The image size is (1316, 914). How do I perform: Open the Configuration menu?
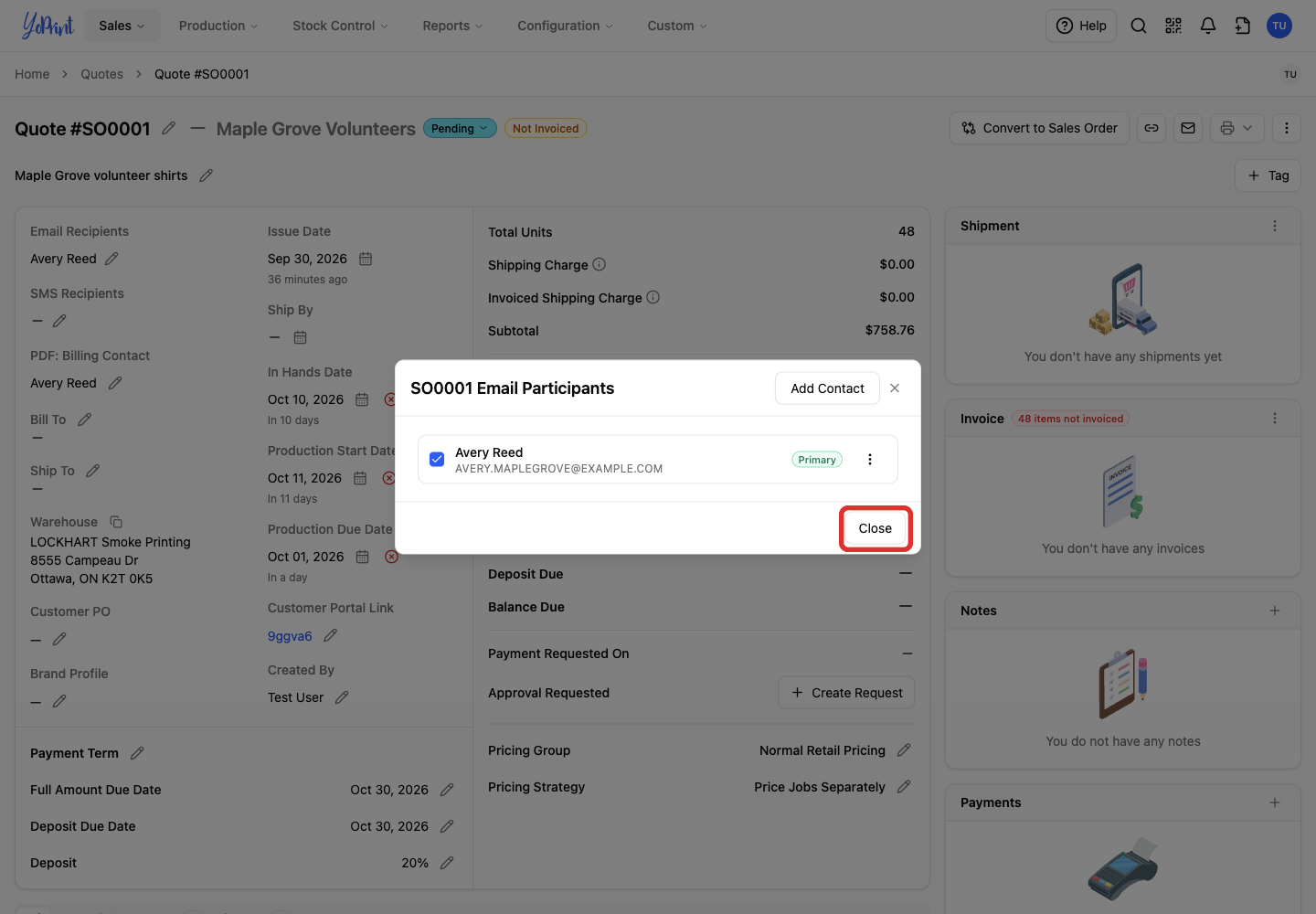click(566, 26)
